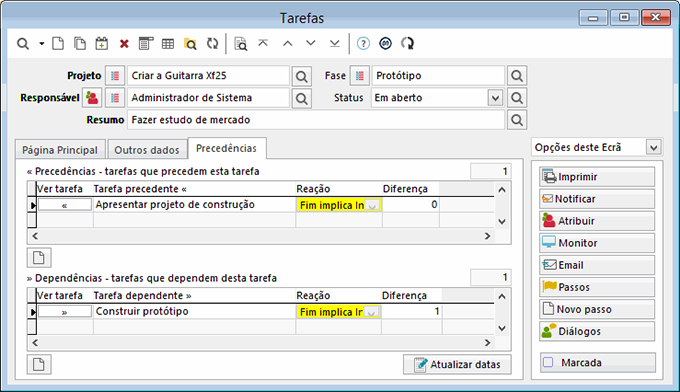Go to last record arrow icon

334,43
